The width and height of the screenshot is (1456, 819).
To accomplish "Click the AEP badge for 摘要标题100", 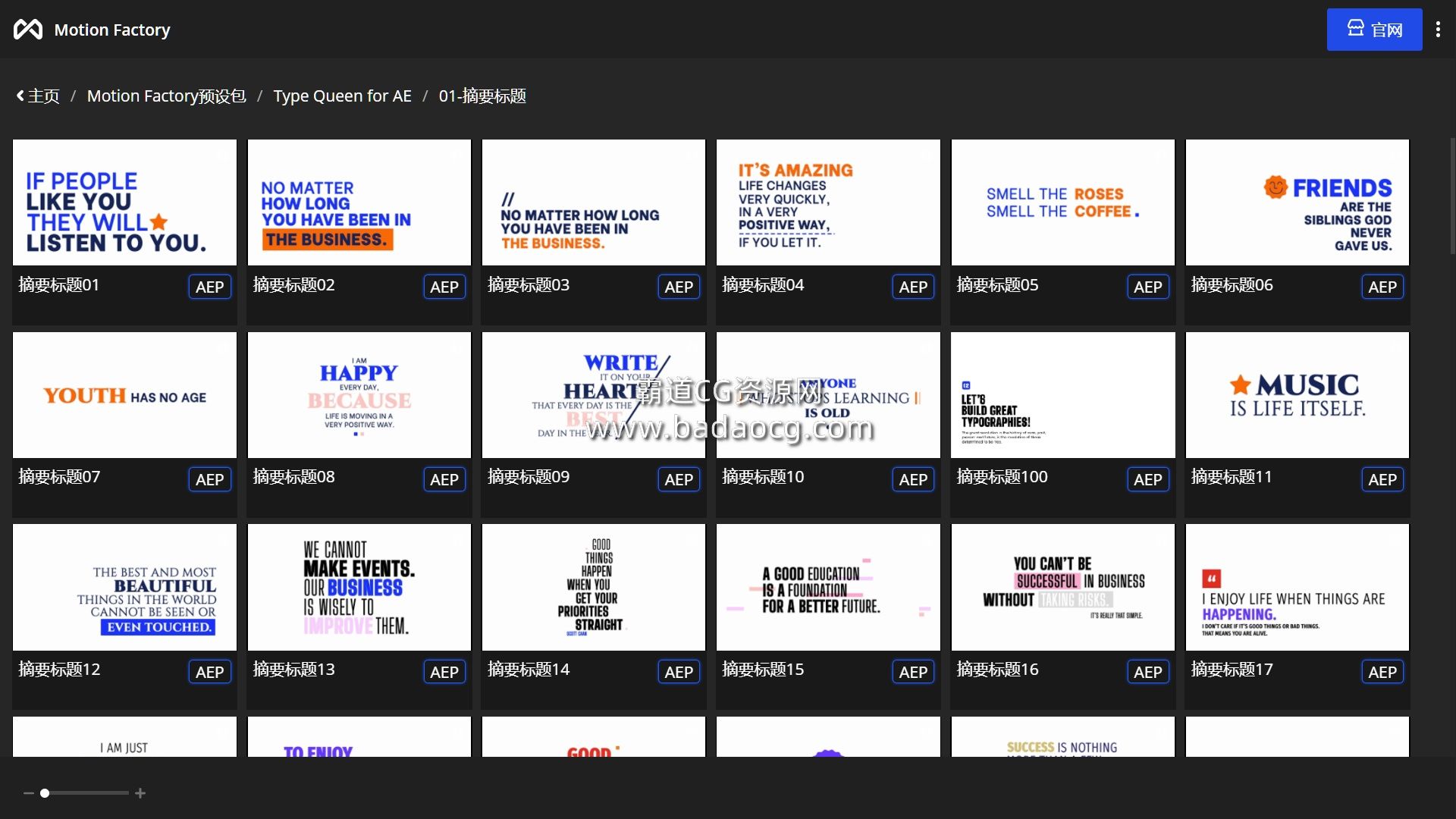I will 1148,479.
